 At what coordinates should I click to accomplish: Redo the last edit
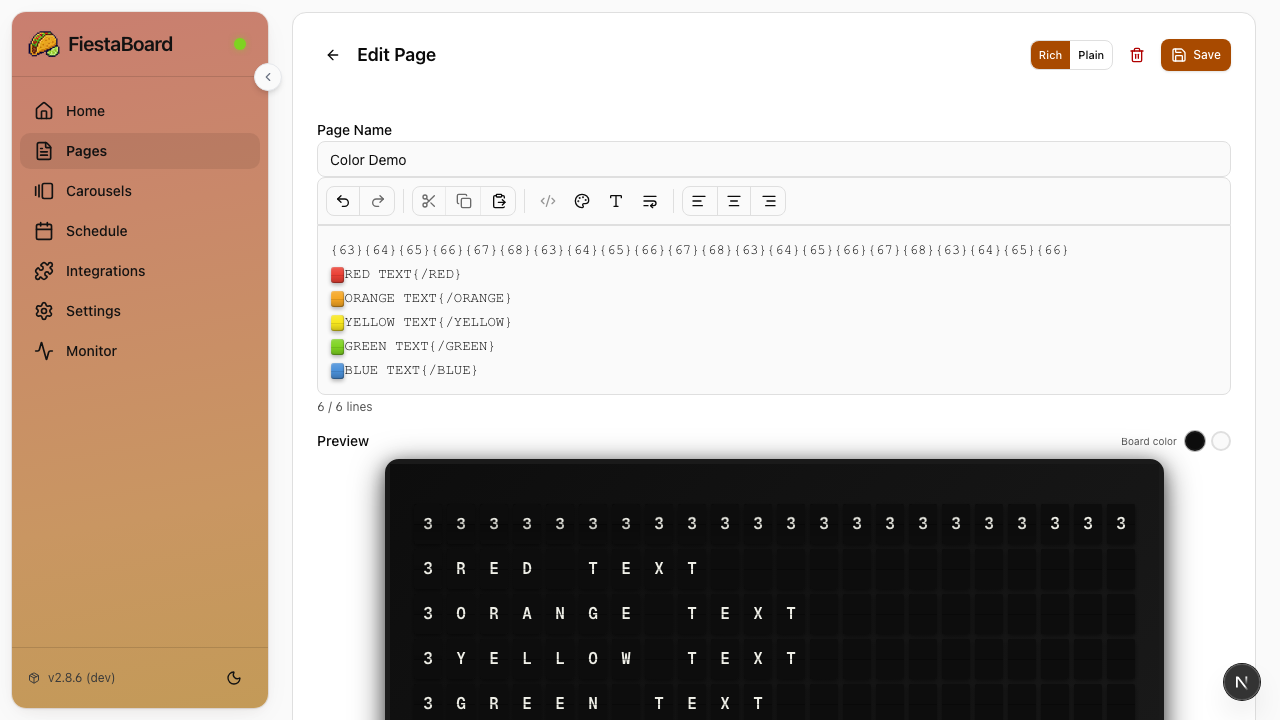coord(377,201)
